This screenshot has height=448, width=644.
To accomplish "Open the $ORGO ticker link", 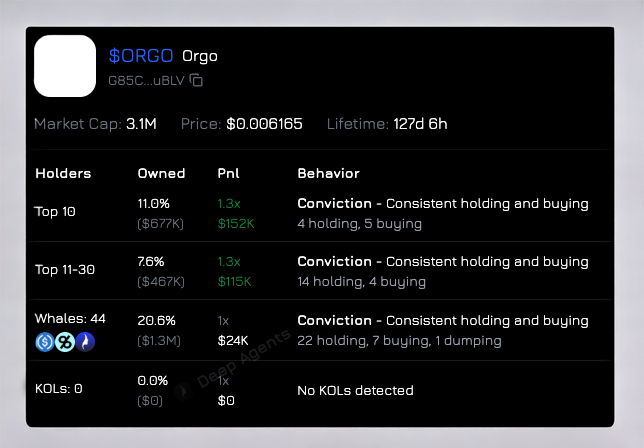I will click(141, 55).
